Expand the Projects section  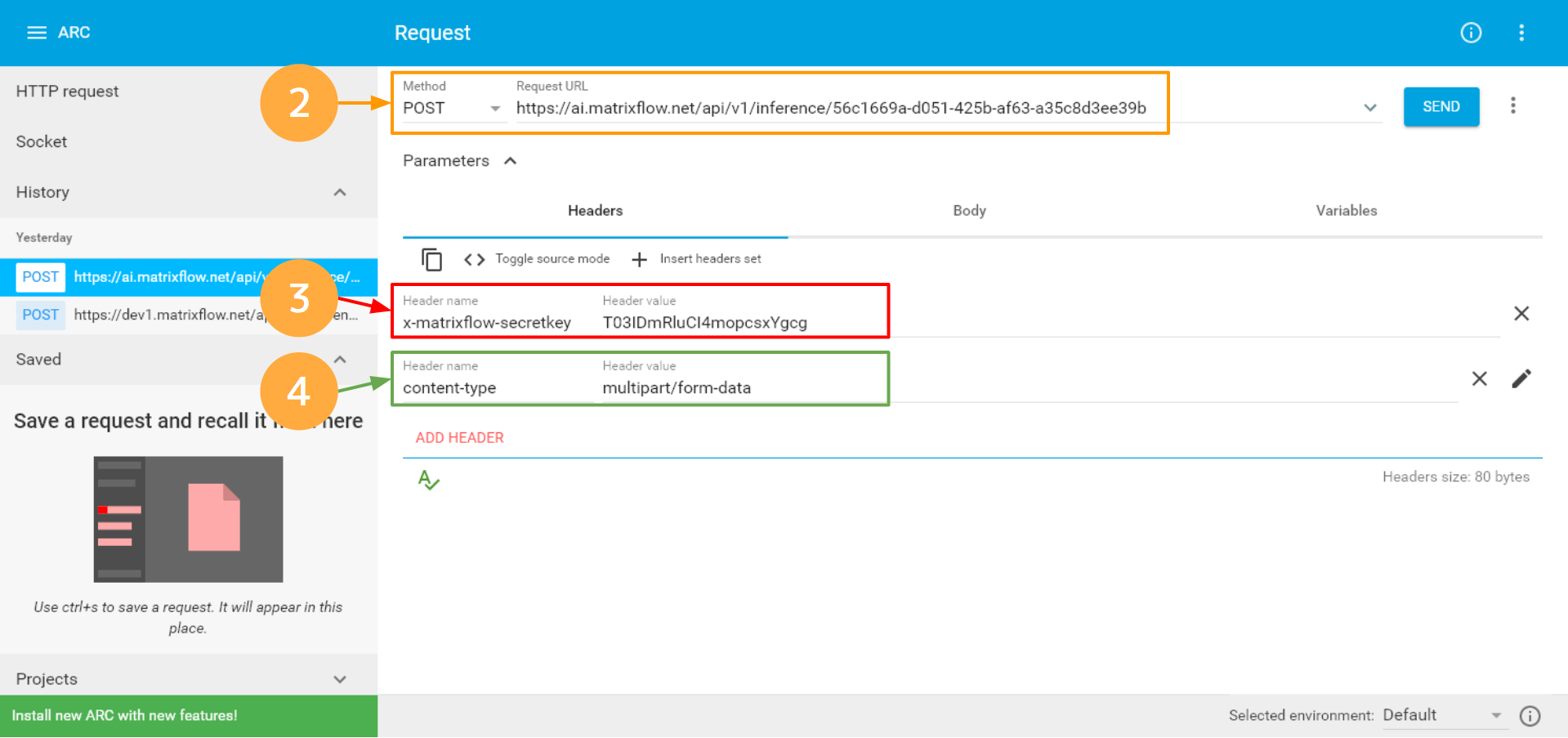(x=340, y=679)
